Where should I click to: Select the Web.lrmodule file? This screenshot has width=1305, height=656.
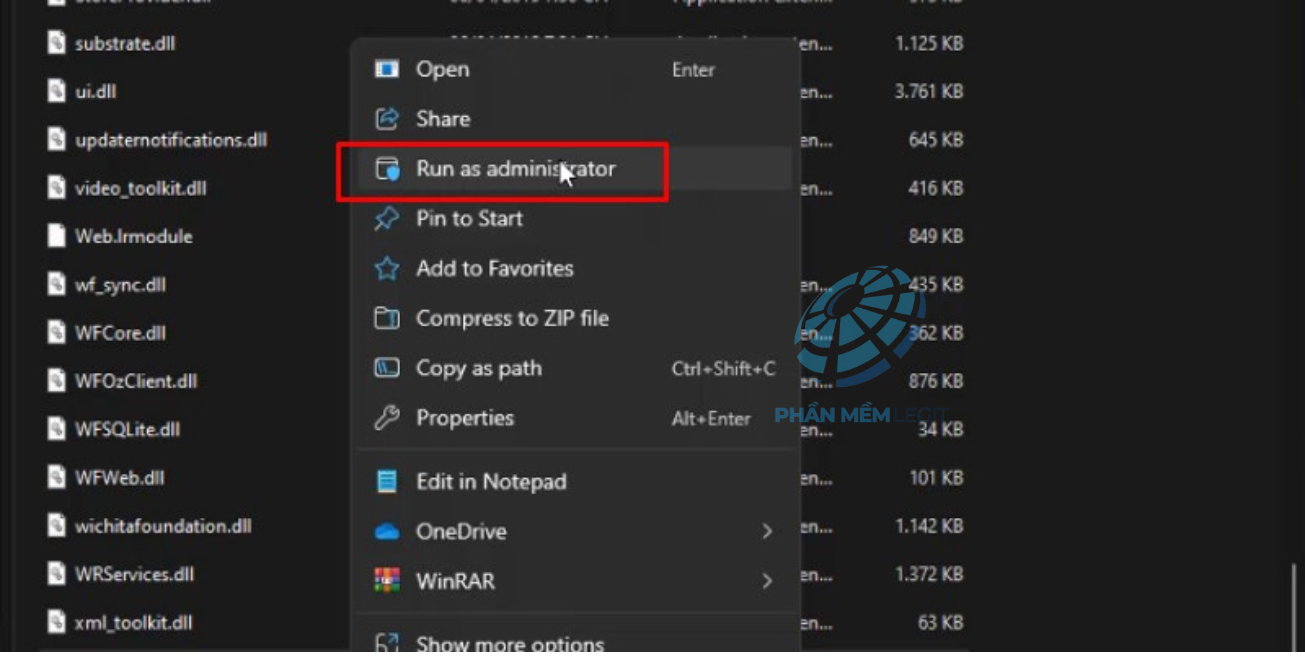[133, 236]
